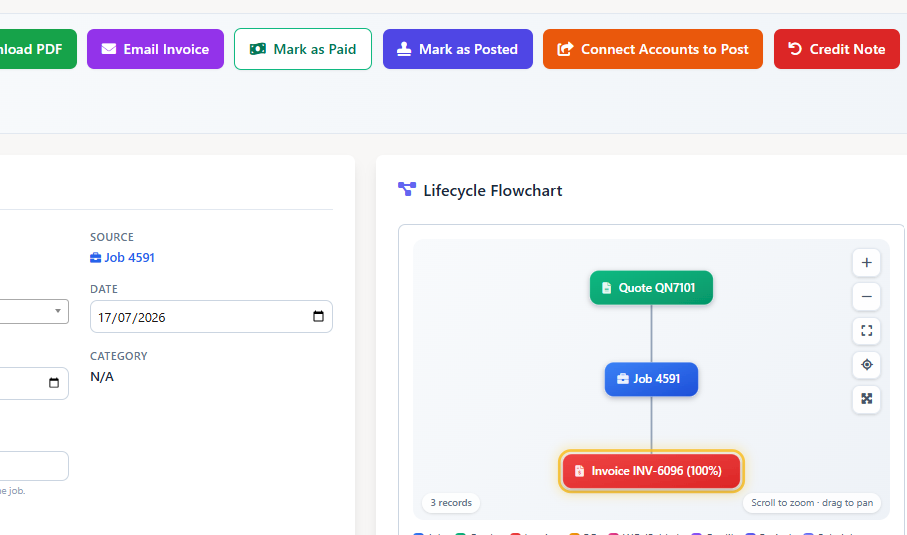Screen dimensions: 907x535
Task: Open the calendar picker in the Date field
Action: 318,316
